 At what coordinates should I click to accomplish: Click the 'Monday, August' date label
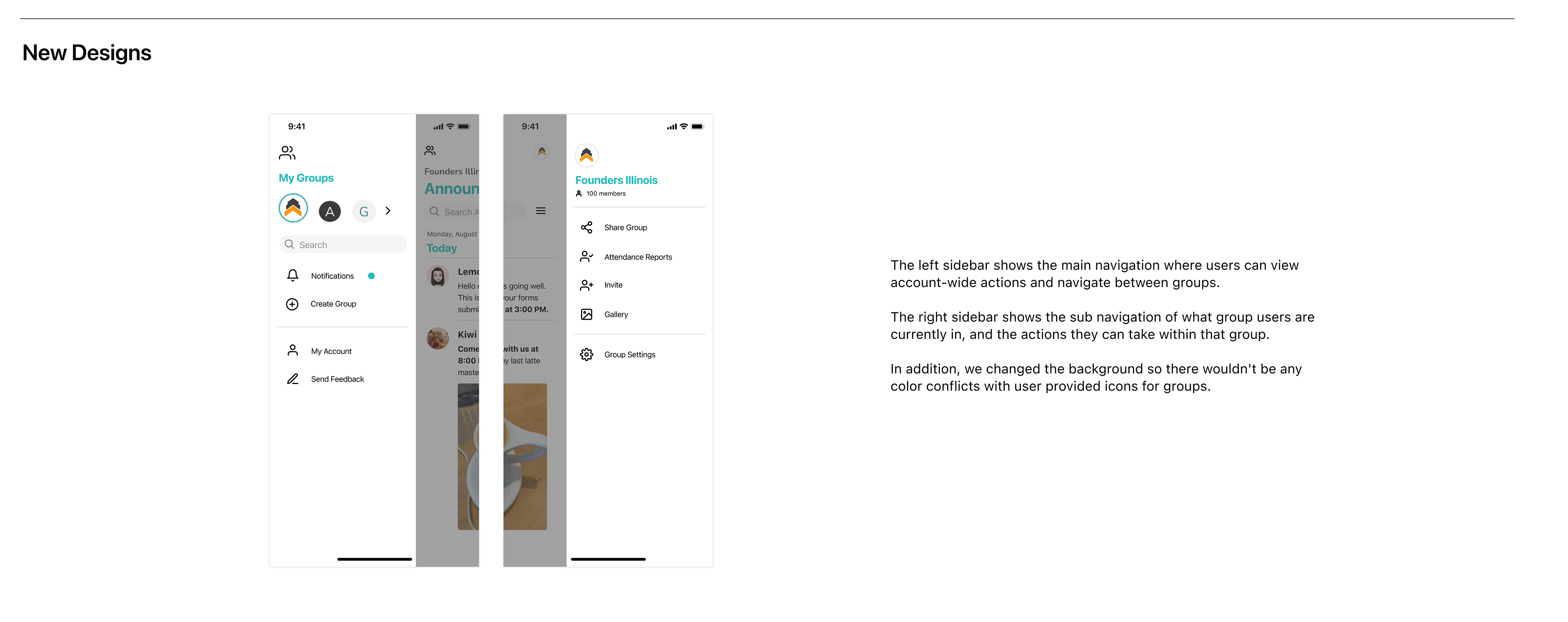pyautogui.click(x=452, y=234)
